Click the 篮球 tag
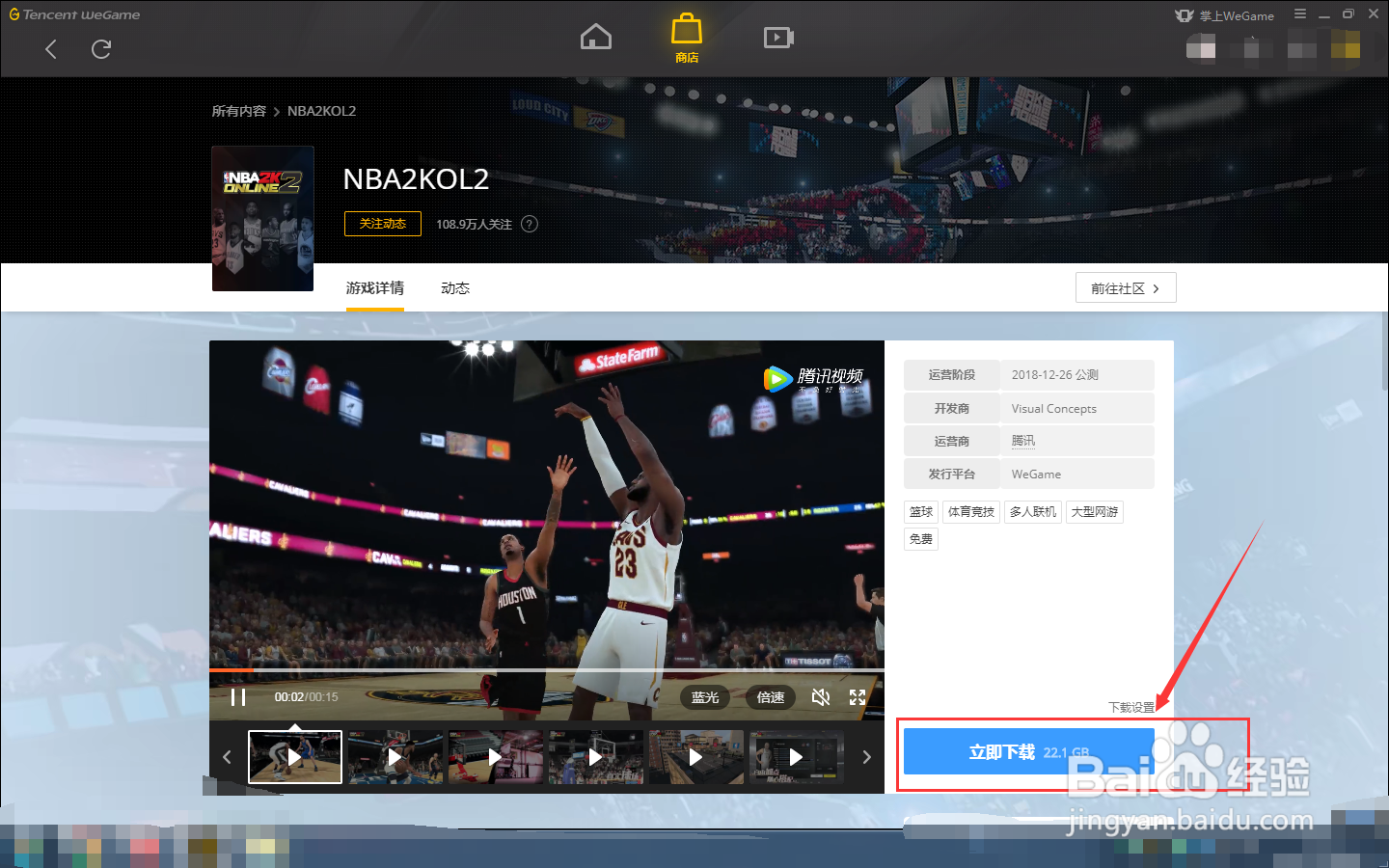This screenshot has height=868, width=1389. click(921, 512)
